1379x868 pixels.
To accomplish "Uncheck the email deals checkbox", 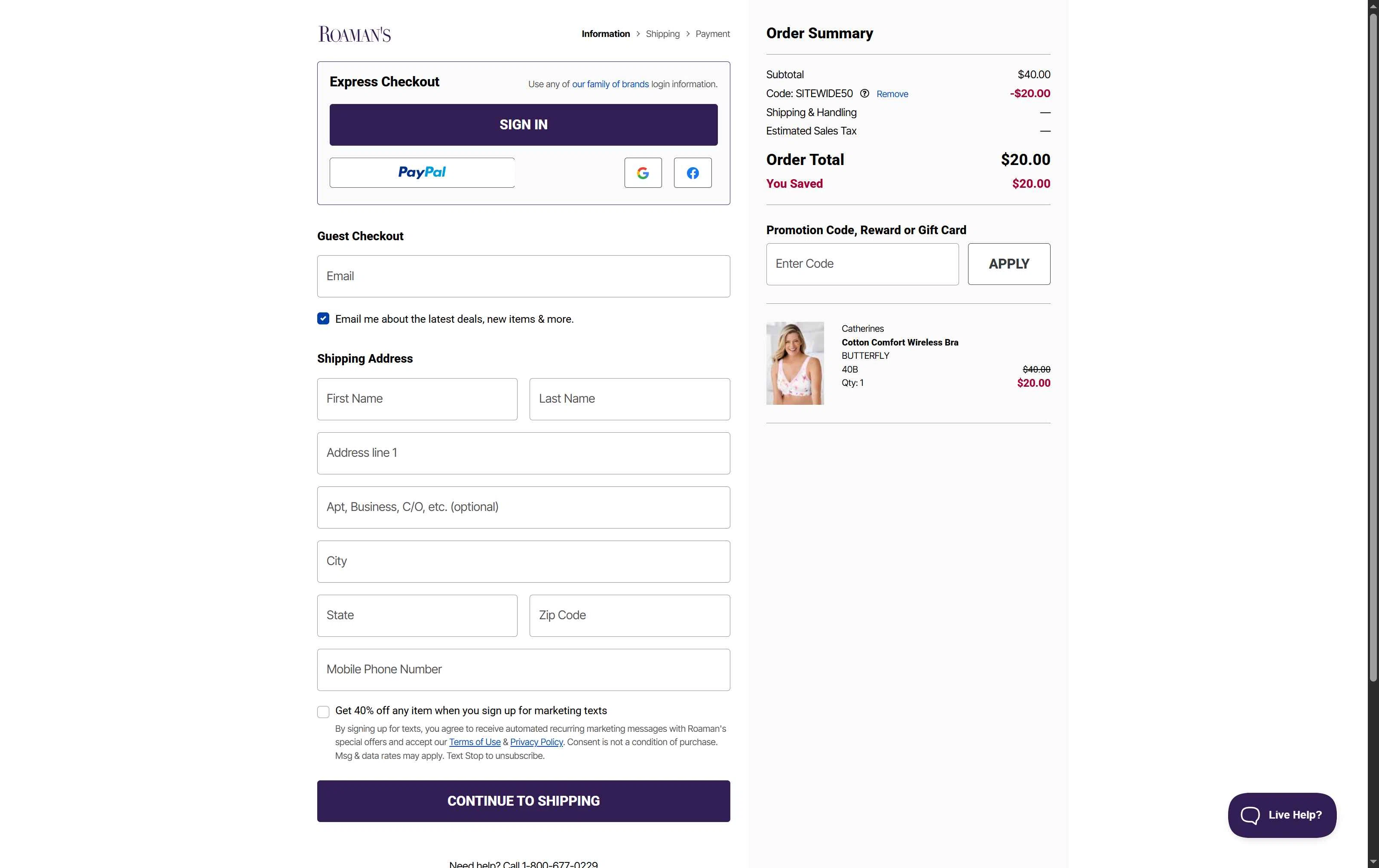I will coord(323,319).
